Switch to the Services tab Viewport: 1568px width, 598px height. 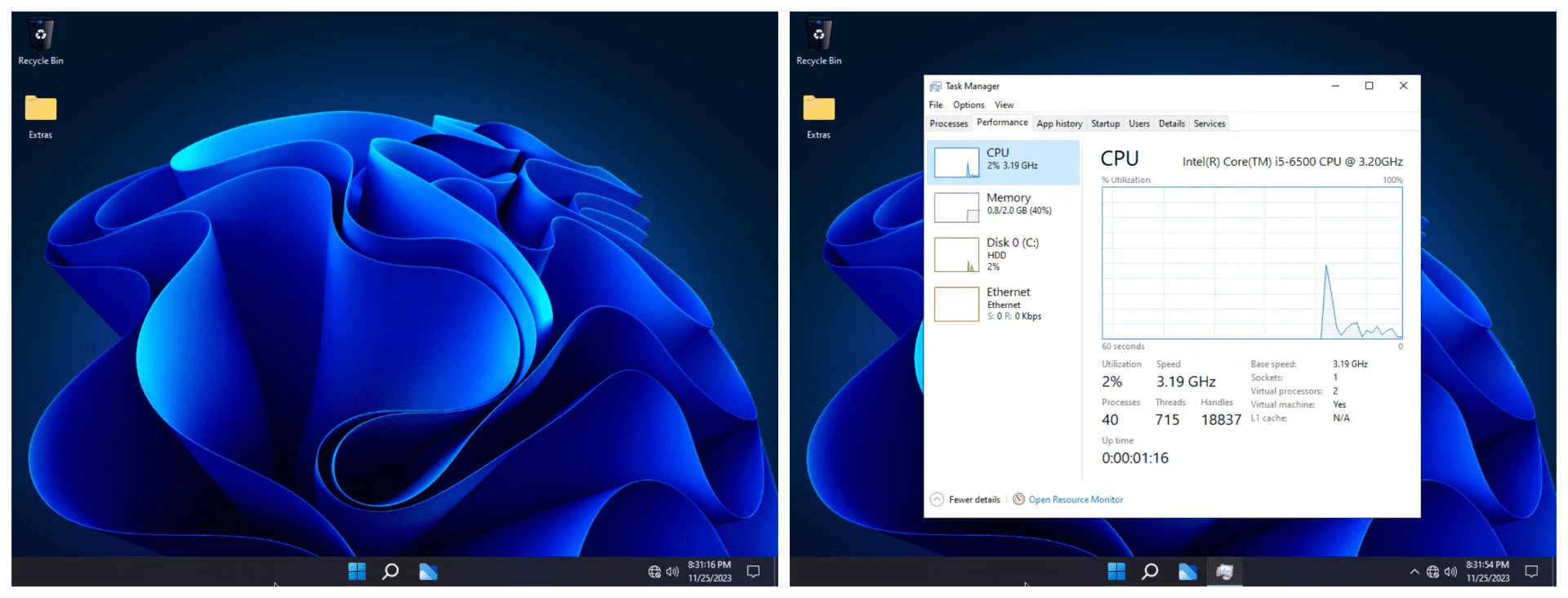(1209, 124)
